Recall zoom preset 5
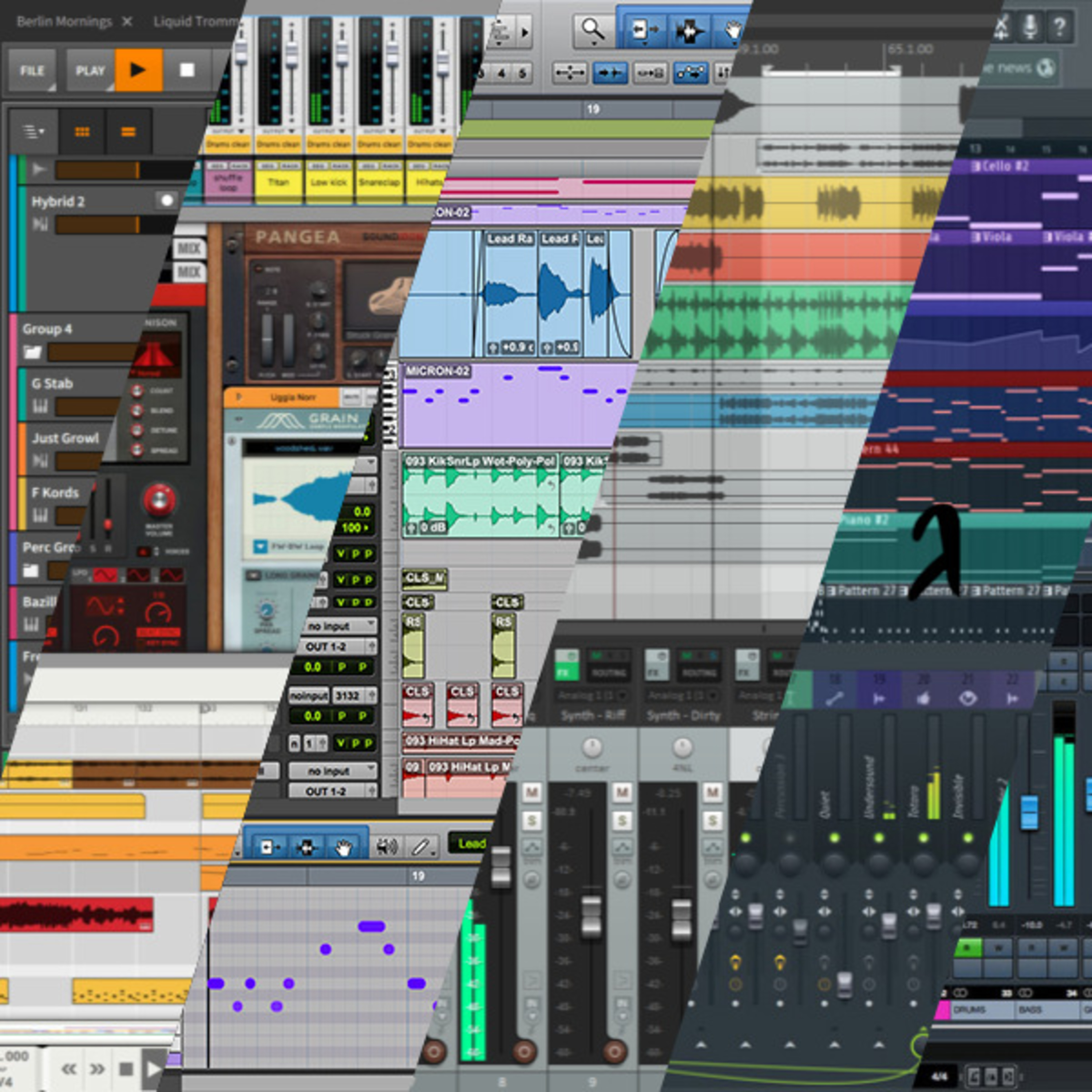This screenshot has width=1092, height=1092. point(522,74)
